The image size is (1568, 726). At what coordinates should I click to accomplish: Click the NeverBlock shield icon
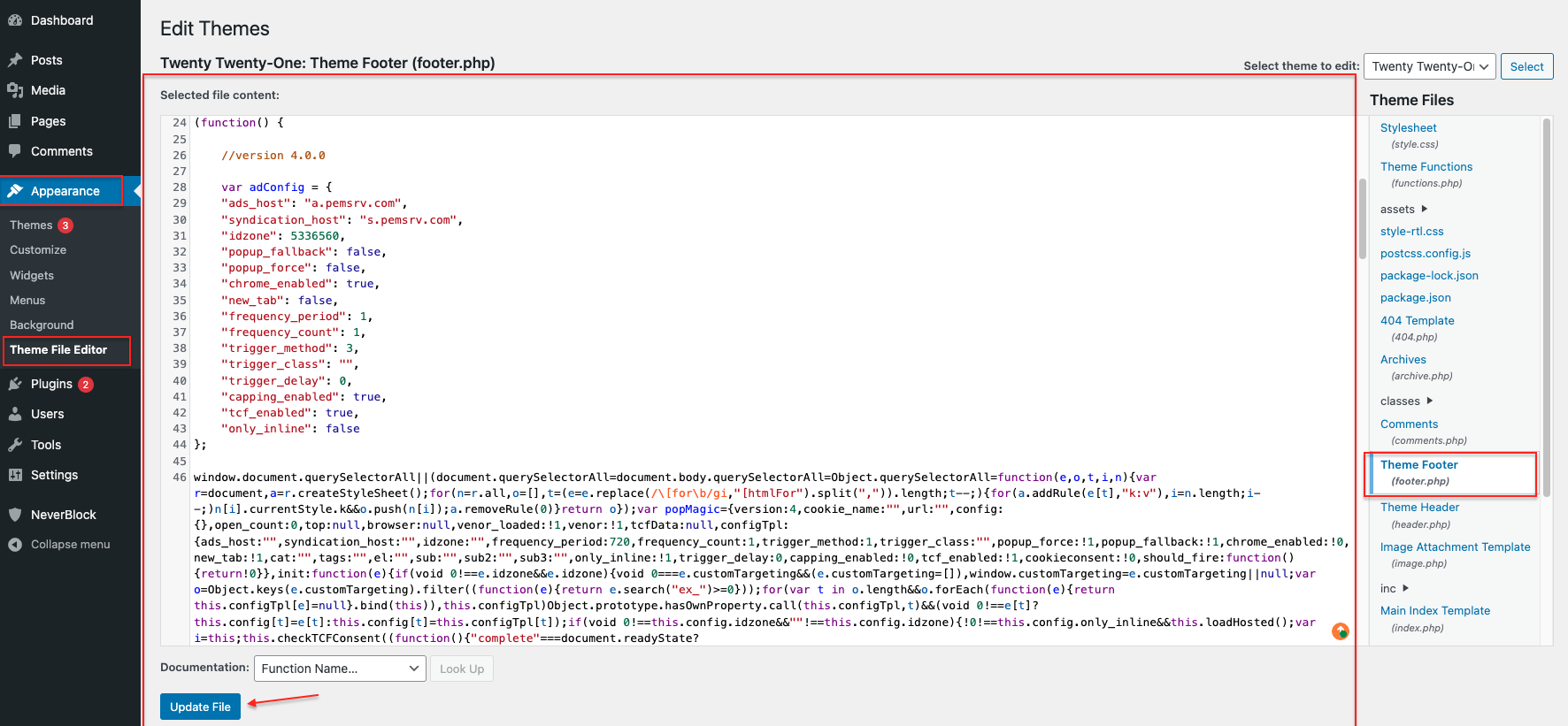(x=15, y=515)
